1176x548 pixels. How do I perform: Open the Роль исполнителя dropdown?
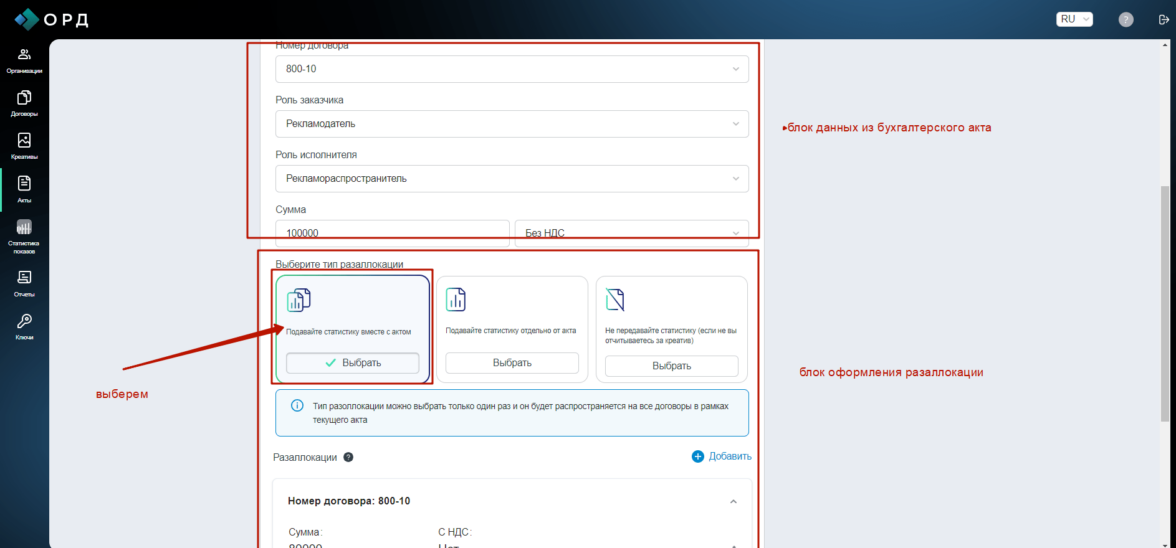tap(512, 178)
